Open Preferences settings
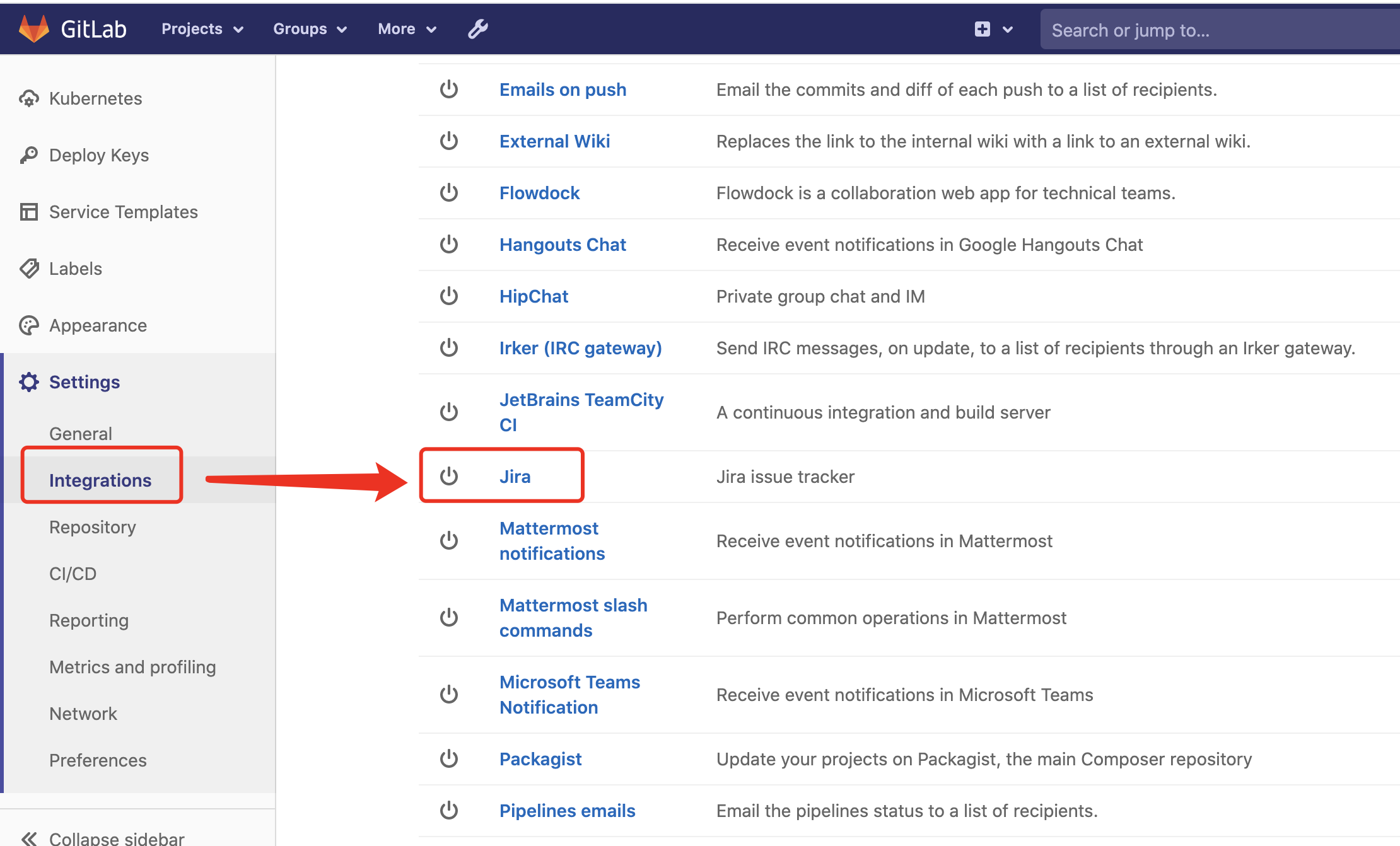 (98, 760)
